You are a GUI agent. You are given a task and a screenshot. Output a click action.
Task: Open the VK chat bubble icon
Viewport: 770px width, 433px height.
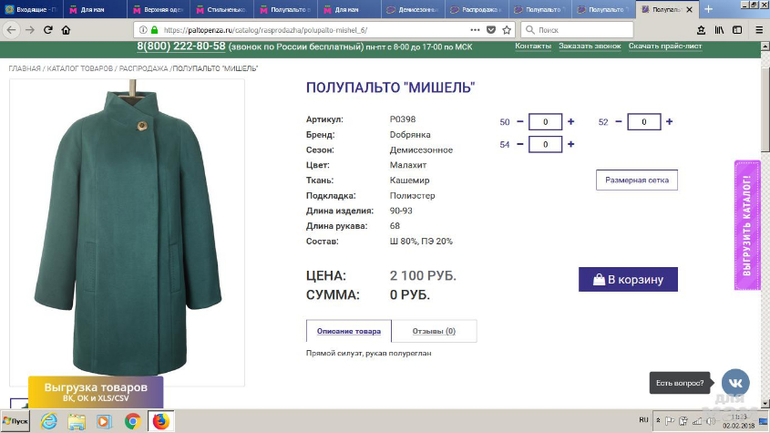[x=735, y=382]
